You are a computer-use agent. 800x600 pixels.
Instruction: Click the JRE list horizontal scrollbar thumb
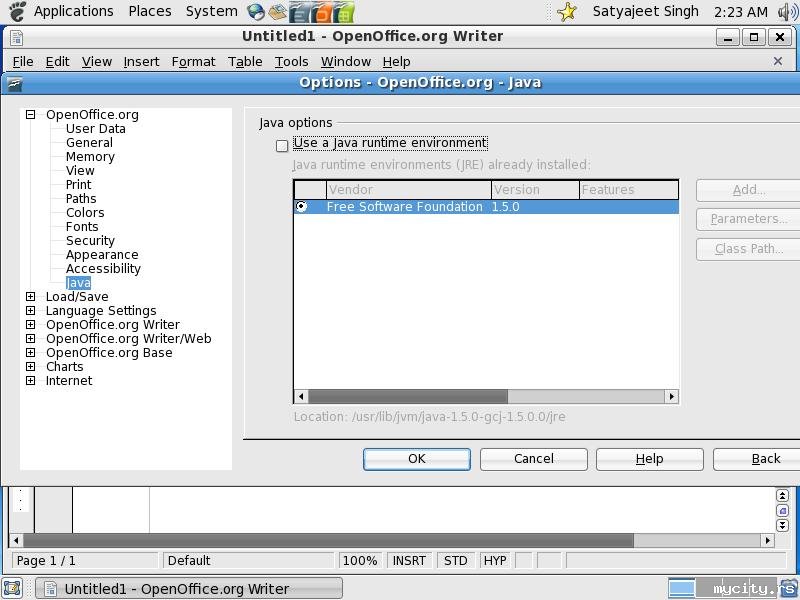coord(408,396)
